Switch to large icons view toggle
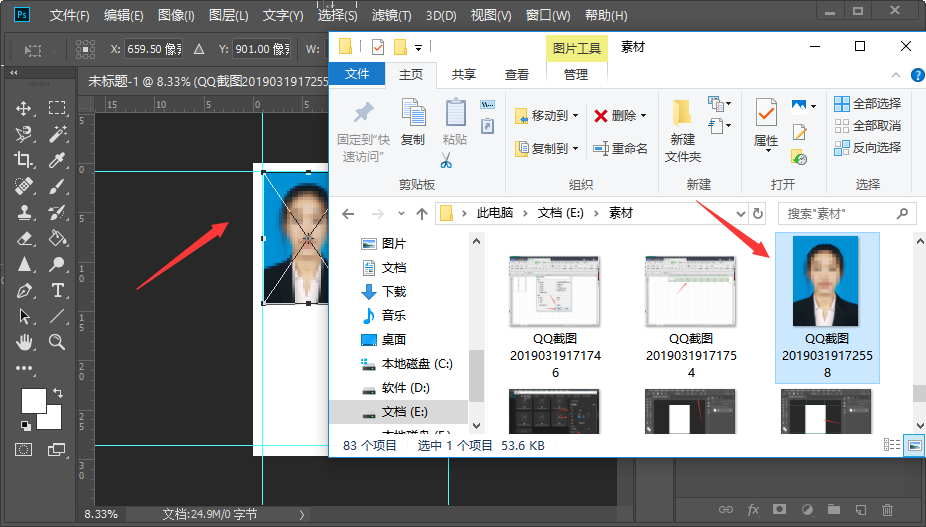Screen dimensions: 926x527 pyautogui.click(x=914, y=445)
